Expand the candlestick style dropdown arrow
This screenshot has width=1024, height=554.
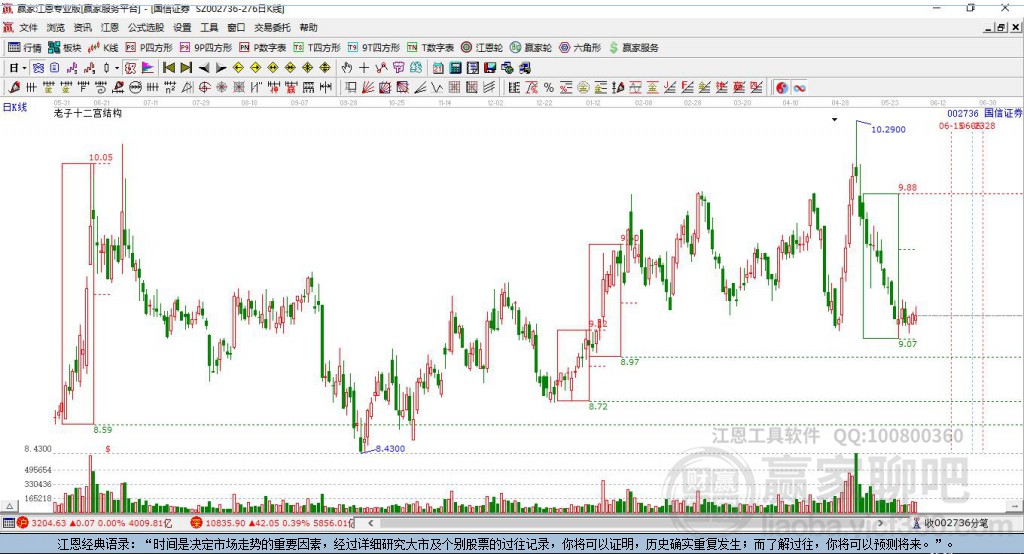117,68
